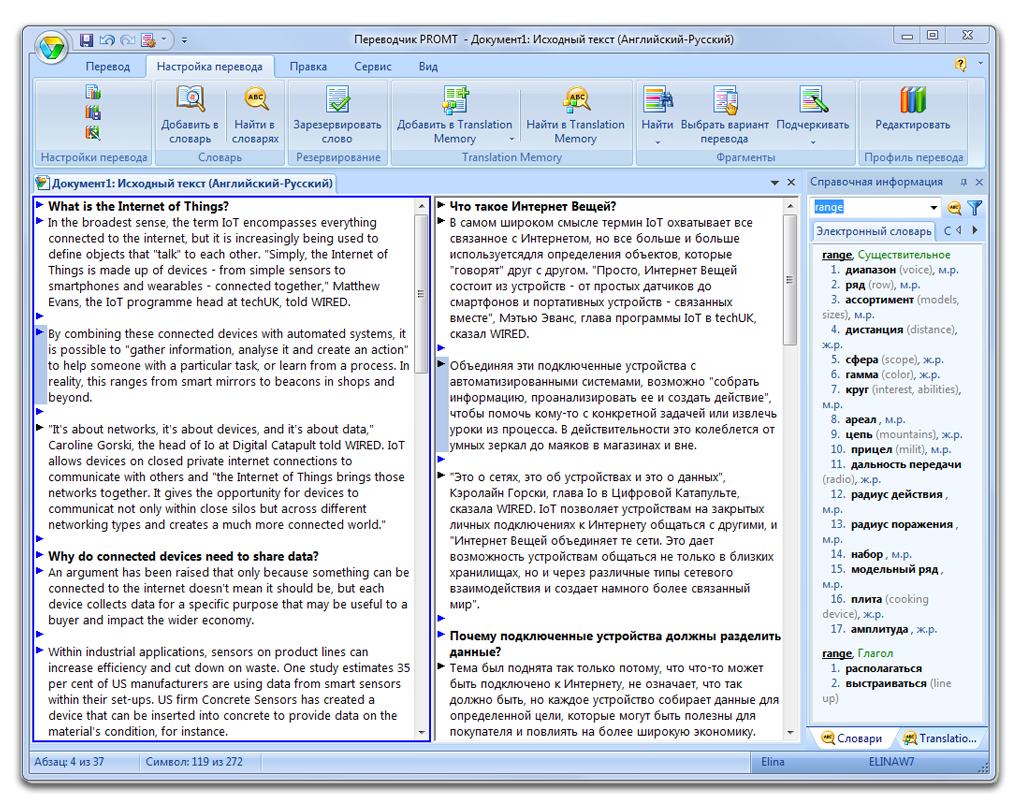This screenshot has width=1013, height=794.
Task: Expand the arrow next to help icon
Action: click(980, 63)
